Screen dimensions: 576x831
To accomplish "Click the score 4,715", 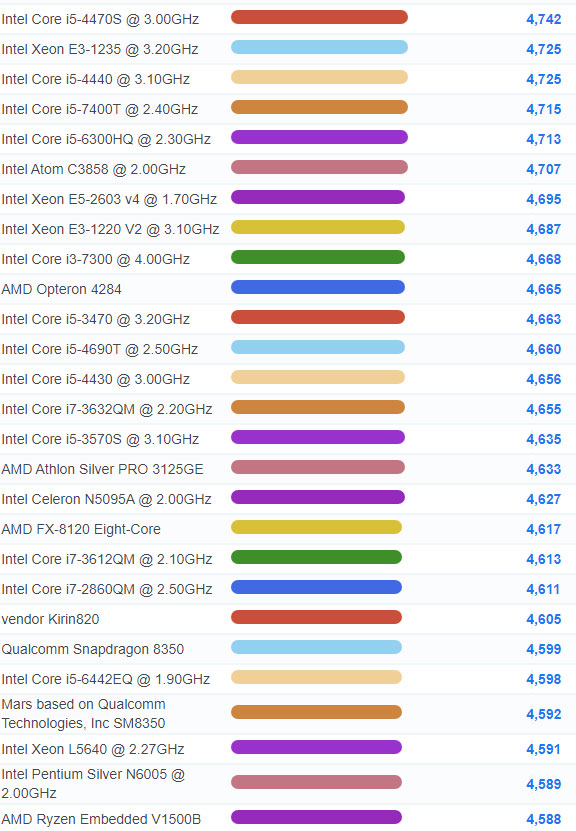I will pyautogui.click(x=544, y=109).
